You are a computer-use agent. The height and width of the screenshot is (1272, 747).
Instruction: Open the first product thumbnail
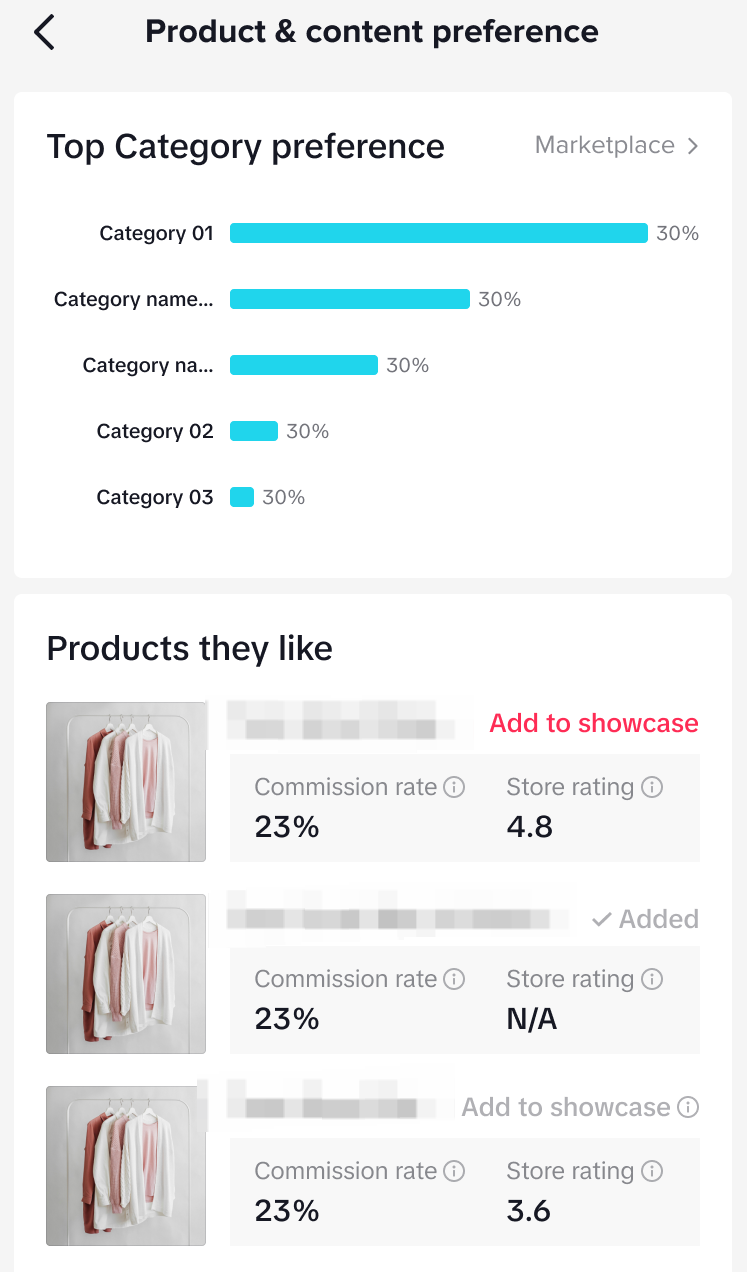point(126,781)
